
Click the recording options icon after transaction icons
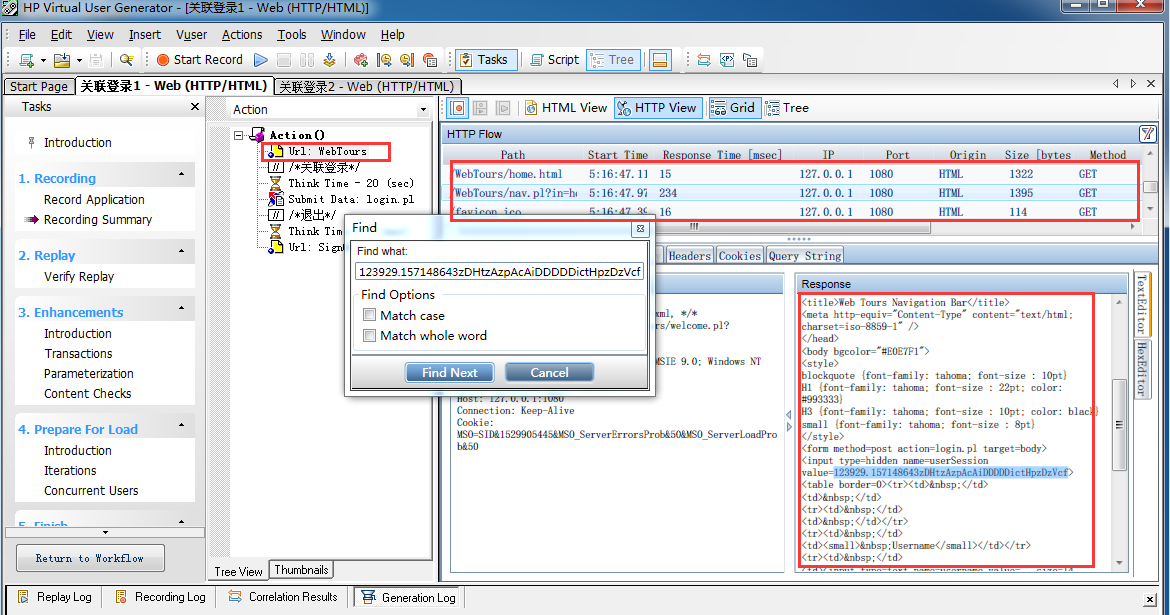[430, 60]
